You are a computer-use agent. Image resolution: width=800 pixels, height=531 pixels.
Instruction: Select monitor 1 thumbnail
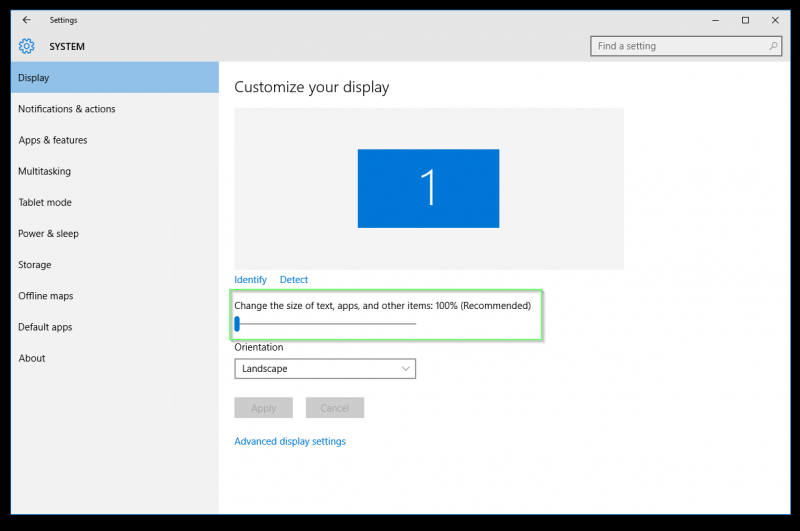click(428, 188)
